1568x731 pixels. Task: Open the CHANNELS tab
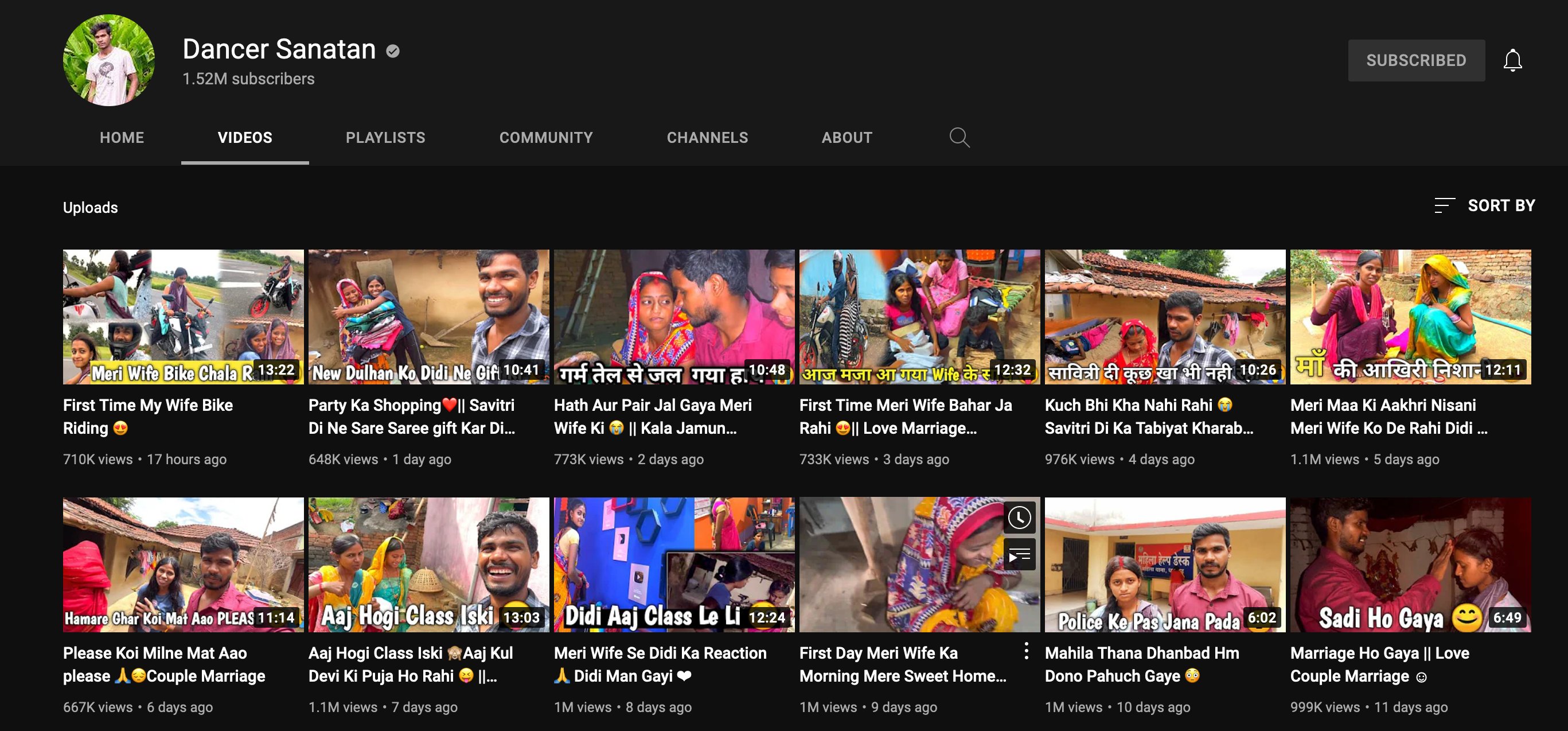(707, 138)
